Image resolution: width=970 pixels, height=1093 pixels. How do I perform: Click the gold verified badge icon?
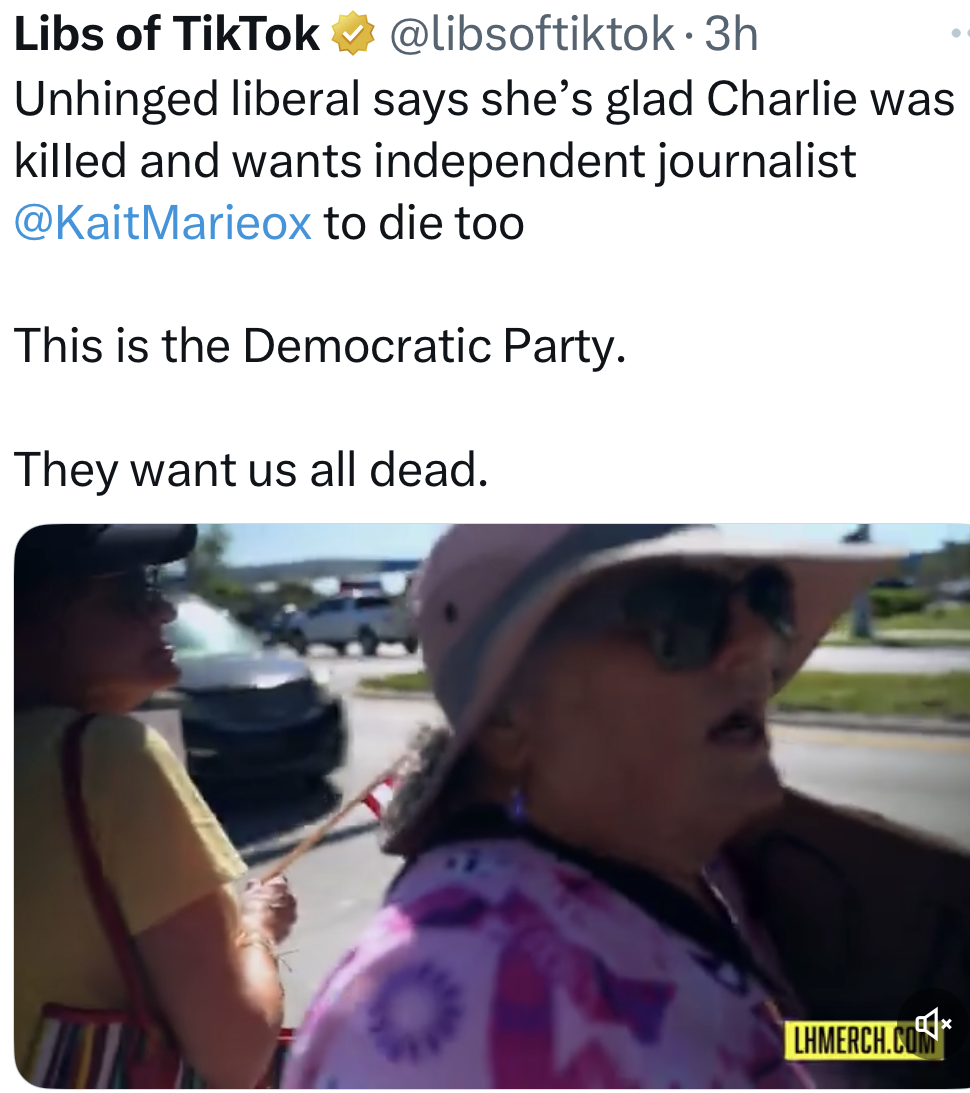tap(353, 34)
